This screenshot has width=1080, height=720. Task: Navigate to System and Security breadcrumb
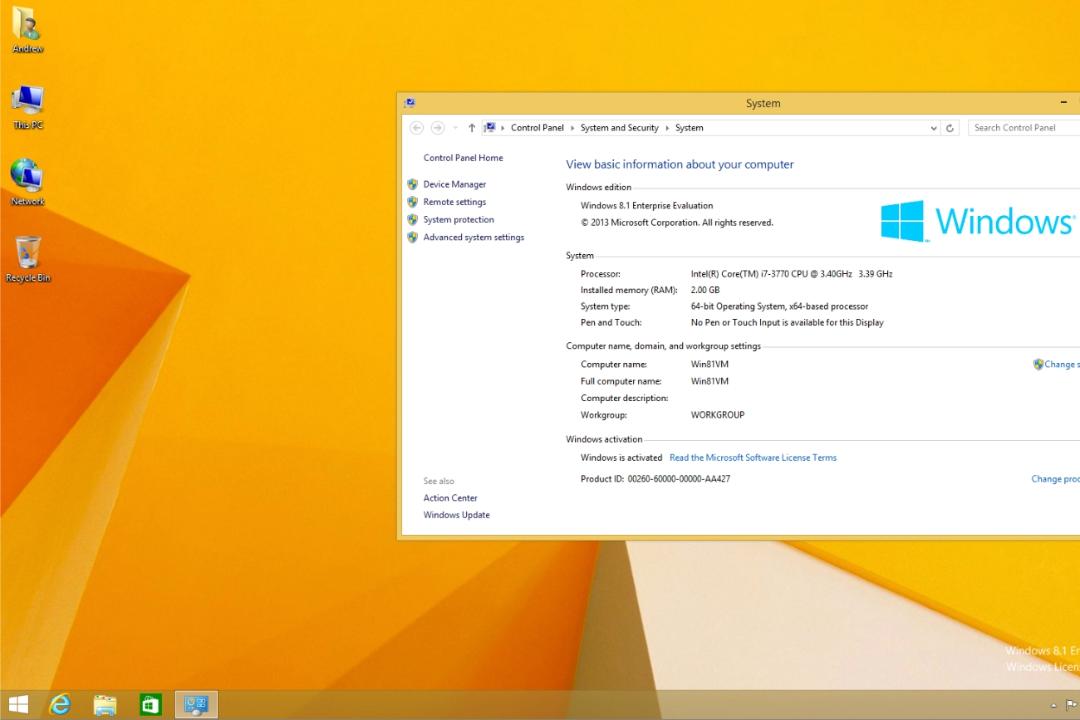(x=619, y=128)
